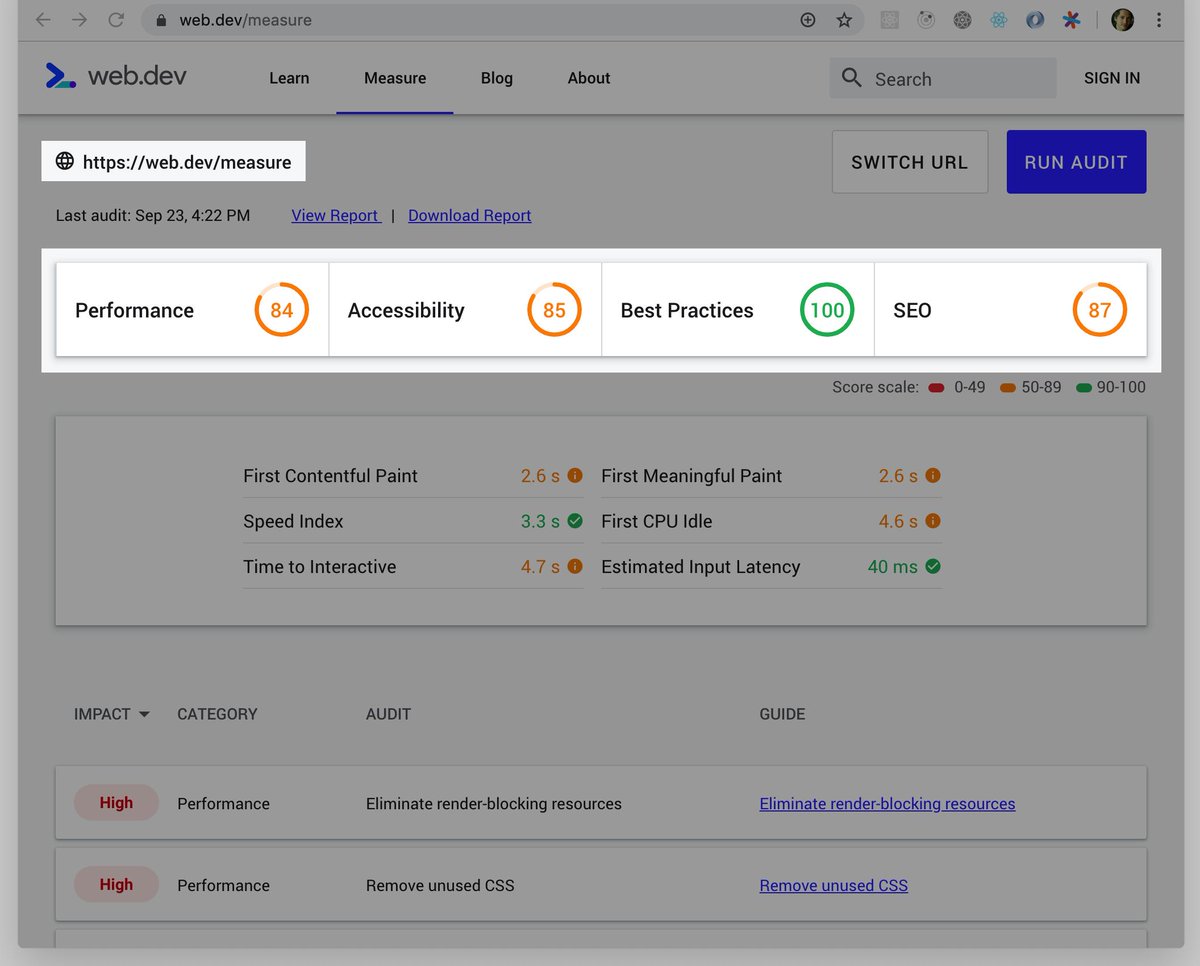Click the SWITCH URL button
Image resolution: width=1200 pixels, height=966 pixels.
[910, 162]
